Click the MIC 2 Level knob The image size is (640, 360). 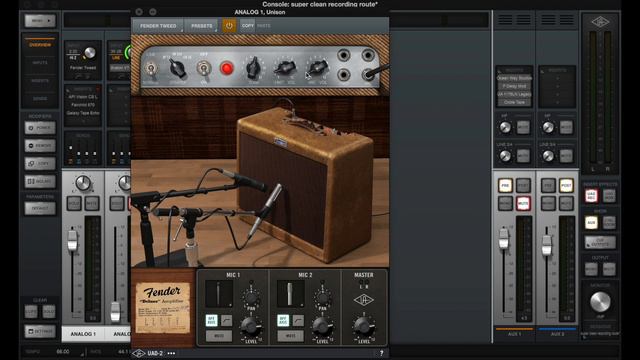pos(322,326)
